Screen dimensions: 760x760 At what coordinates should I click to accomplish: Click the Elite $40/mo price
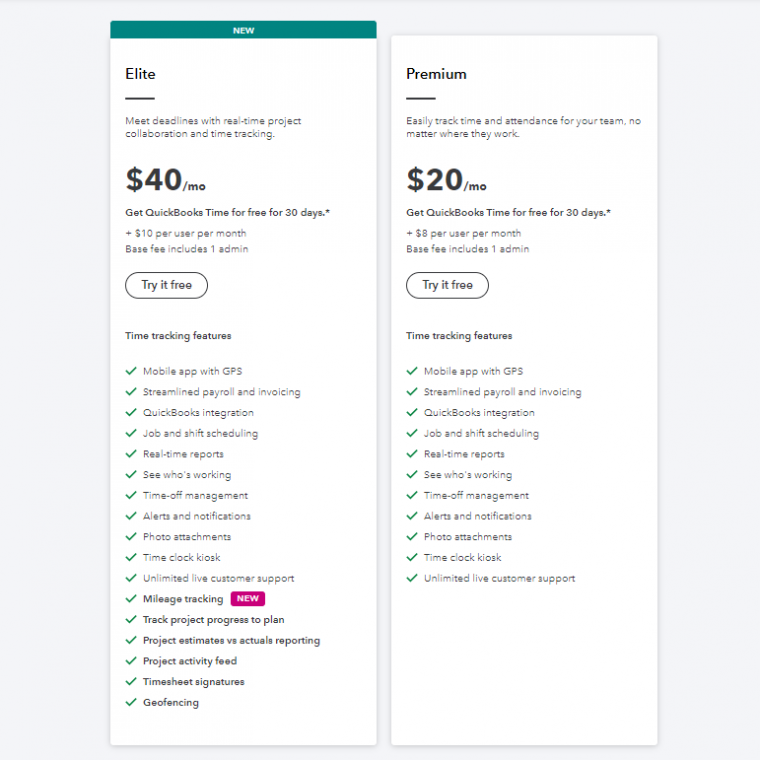165,180
